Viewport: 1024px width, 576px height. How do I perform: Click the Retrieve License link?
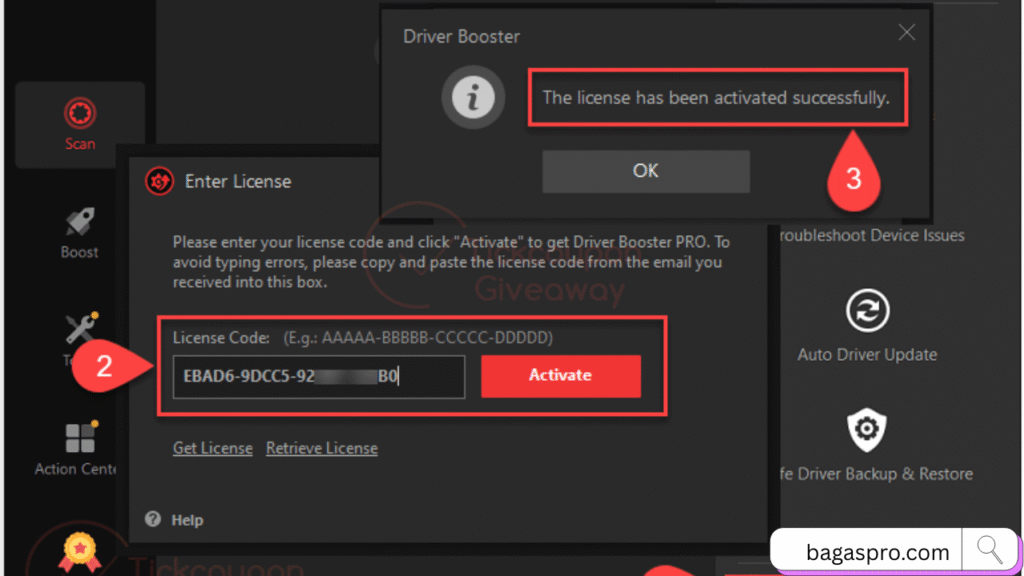(x=321, y=447)
